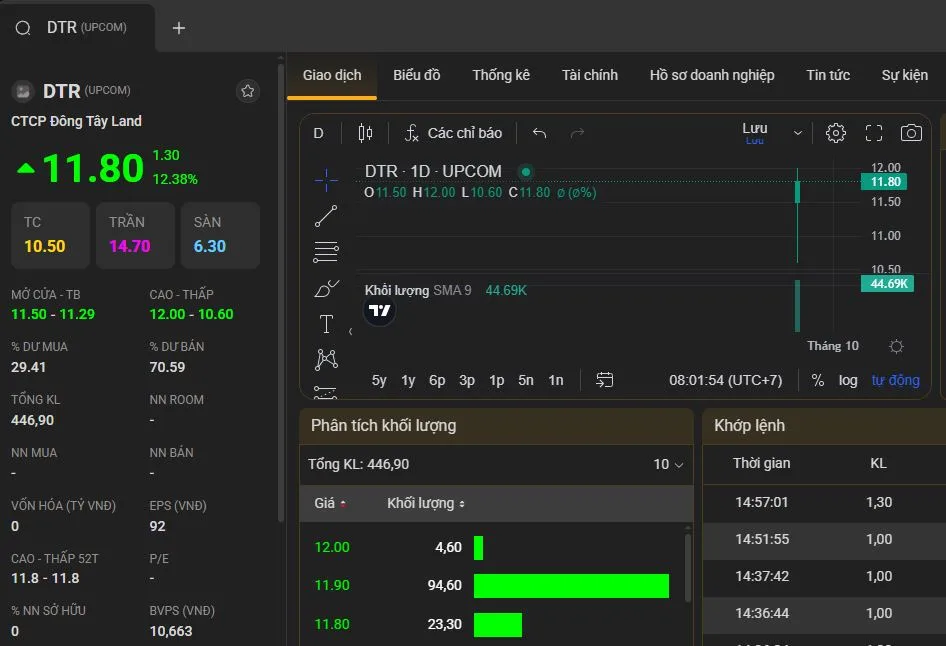
Task: Sort by Giá column
Action: (329, 503)
